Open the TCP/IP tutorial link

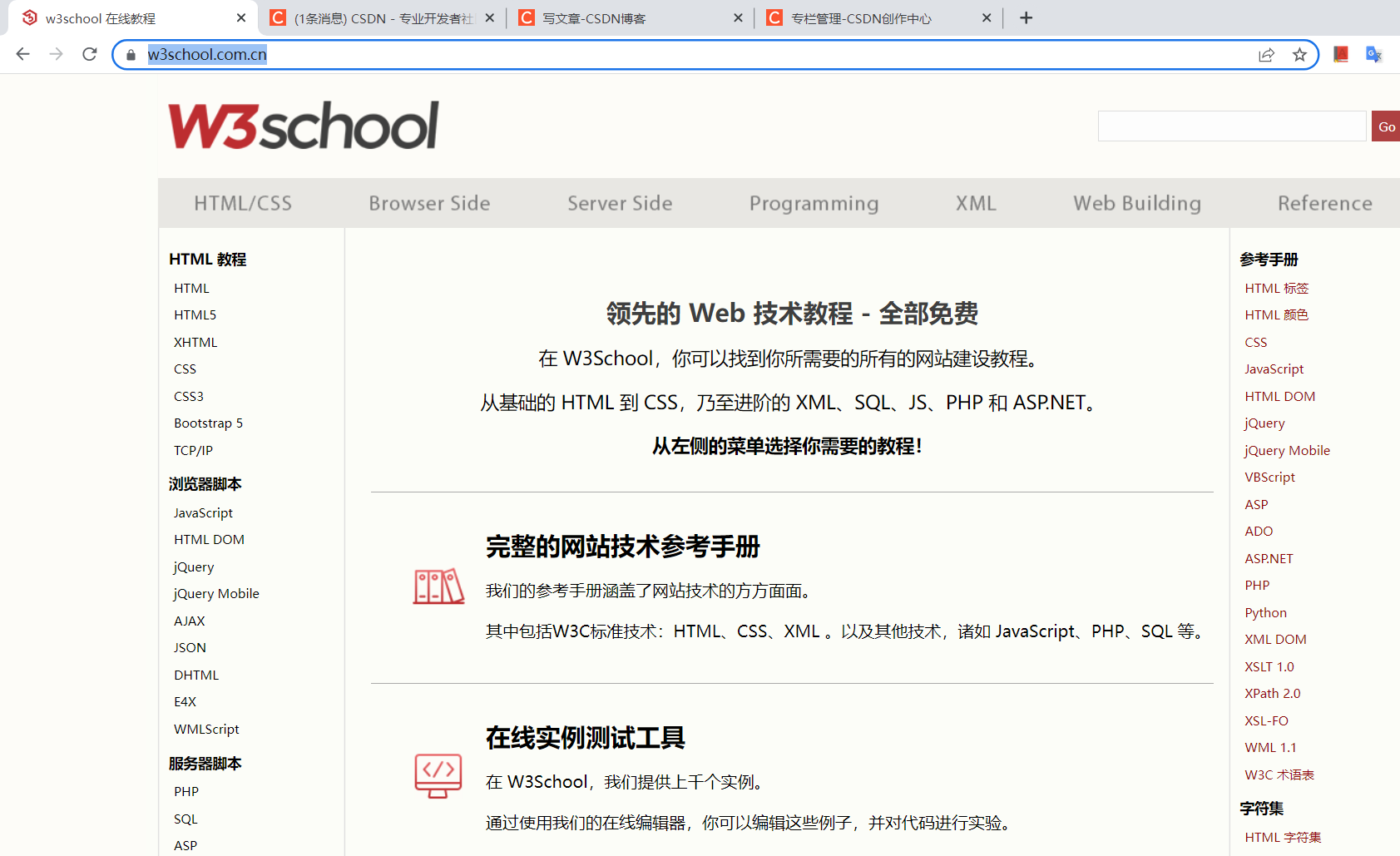pyautogui.click(x=193, y=450)
